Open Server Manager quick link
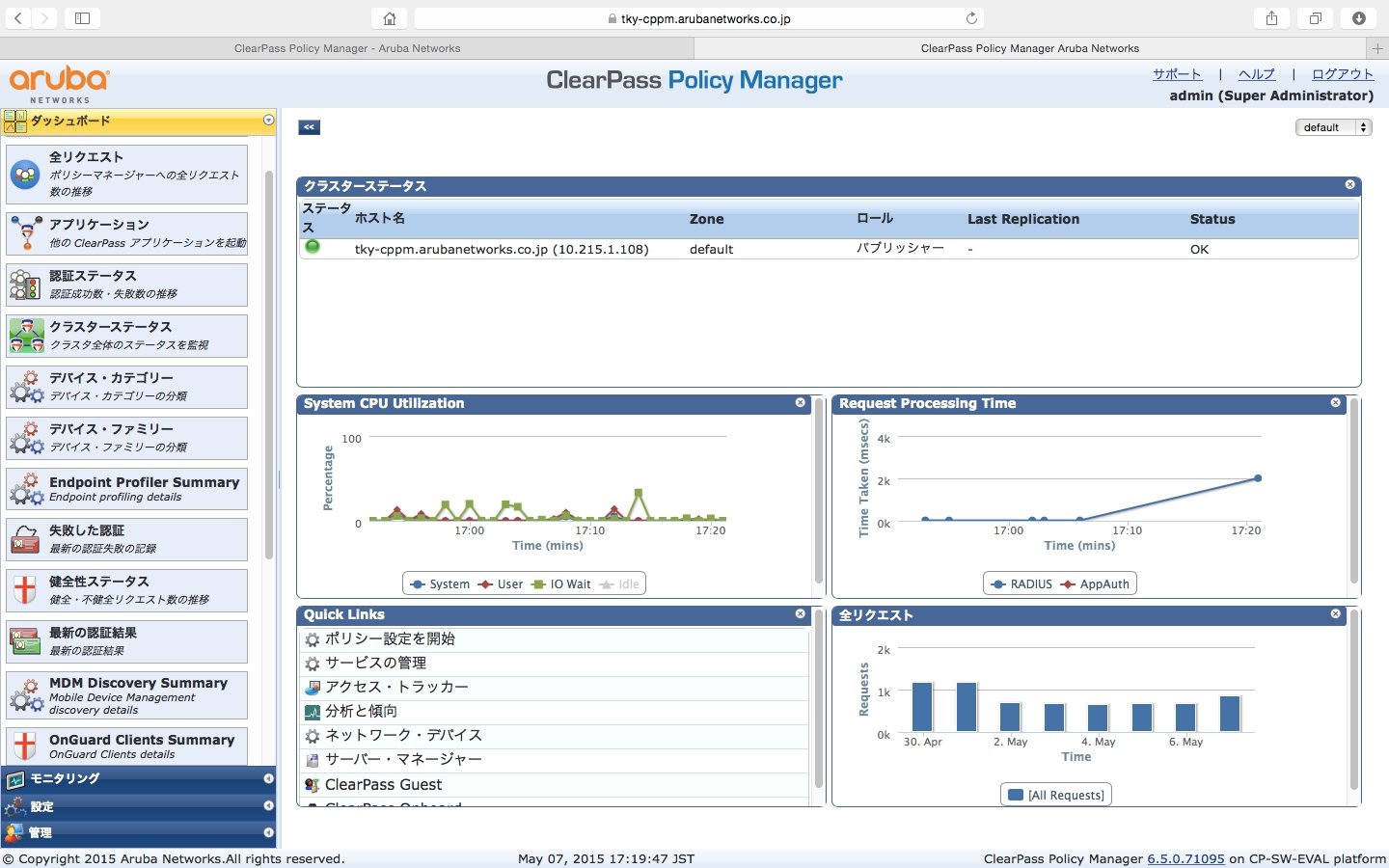 click(403, 759)
